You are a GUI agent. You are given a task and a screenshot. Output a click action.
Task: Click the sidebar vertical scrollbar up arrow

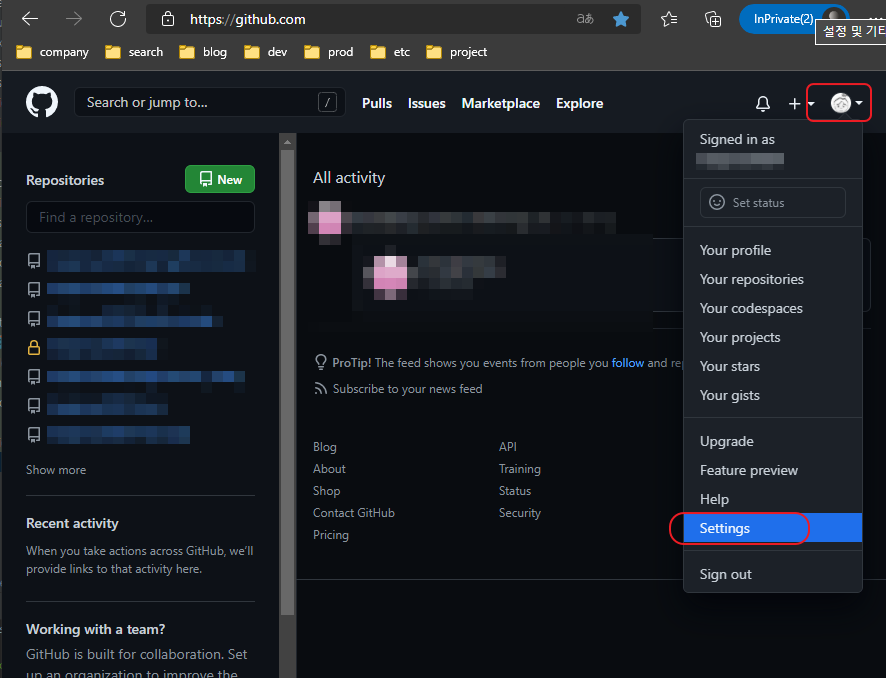click(x=287, y=142)
